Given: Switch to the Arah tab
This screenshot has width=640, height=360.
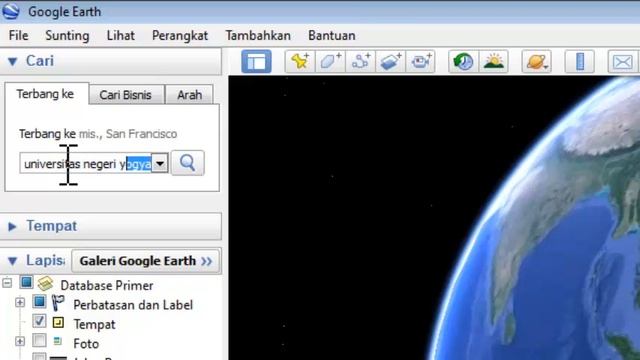Looking at the screenshot, I should point(189,95).
